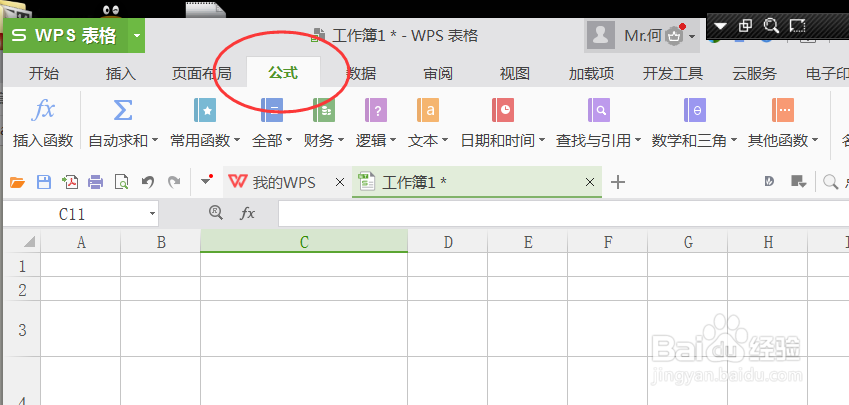
Task: Switch to the 开始 (Home) tab
Action: [x=44, y=74]
